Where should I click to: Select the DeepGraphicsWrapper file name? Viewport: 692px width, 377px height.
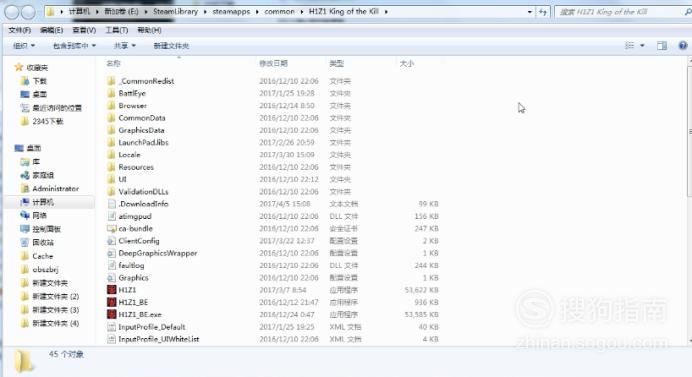pos(158,253)
